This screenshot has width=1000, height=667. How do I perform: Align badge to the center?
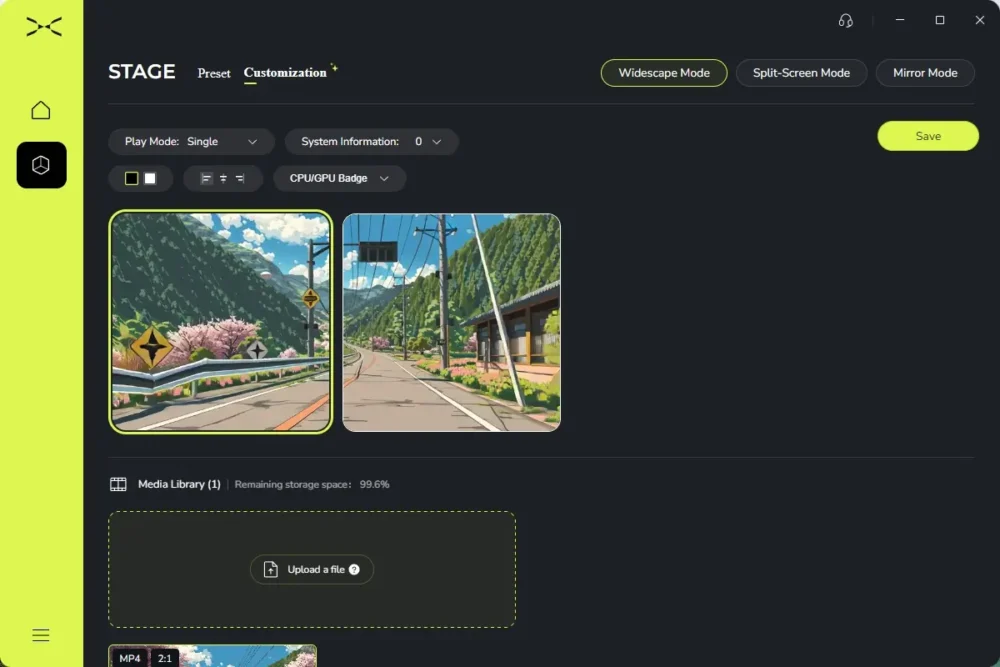(223, 179)
